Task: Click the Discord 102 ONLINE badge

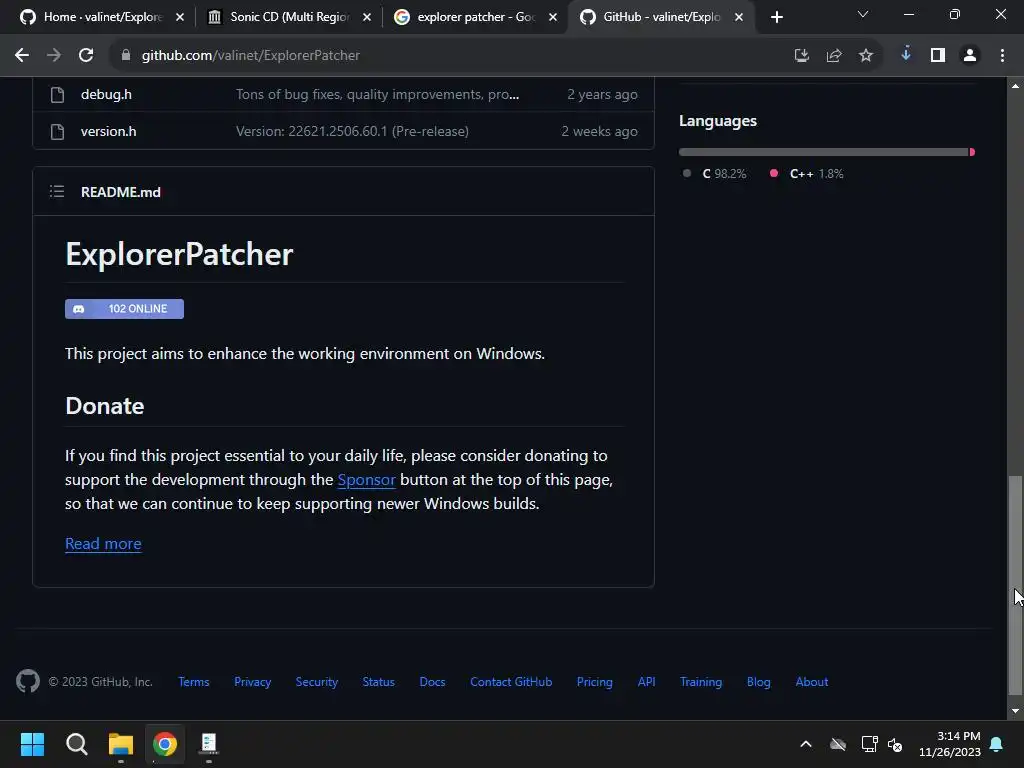Action: click(124, 309)
